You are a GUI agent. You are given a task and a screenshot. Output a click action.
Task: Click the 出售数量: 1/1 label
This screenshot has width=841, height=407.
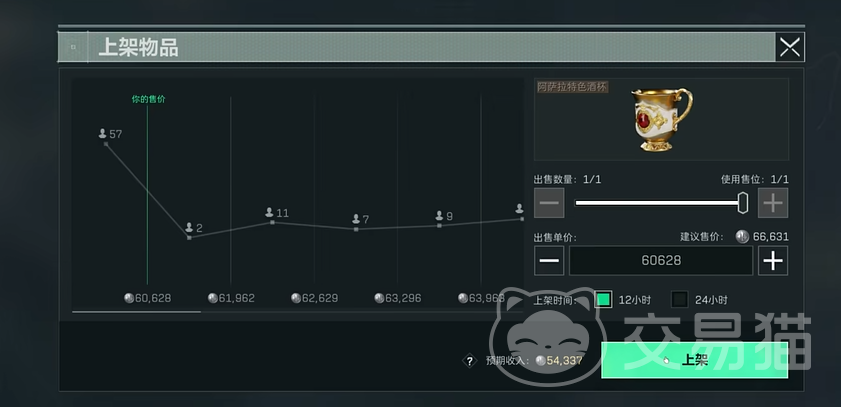pyautogui.click(x=567, y=180)
